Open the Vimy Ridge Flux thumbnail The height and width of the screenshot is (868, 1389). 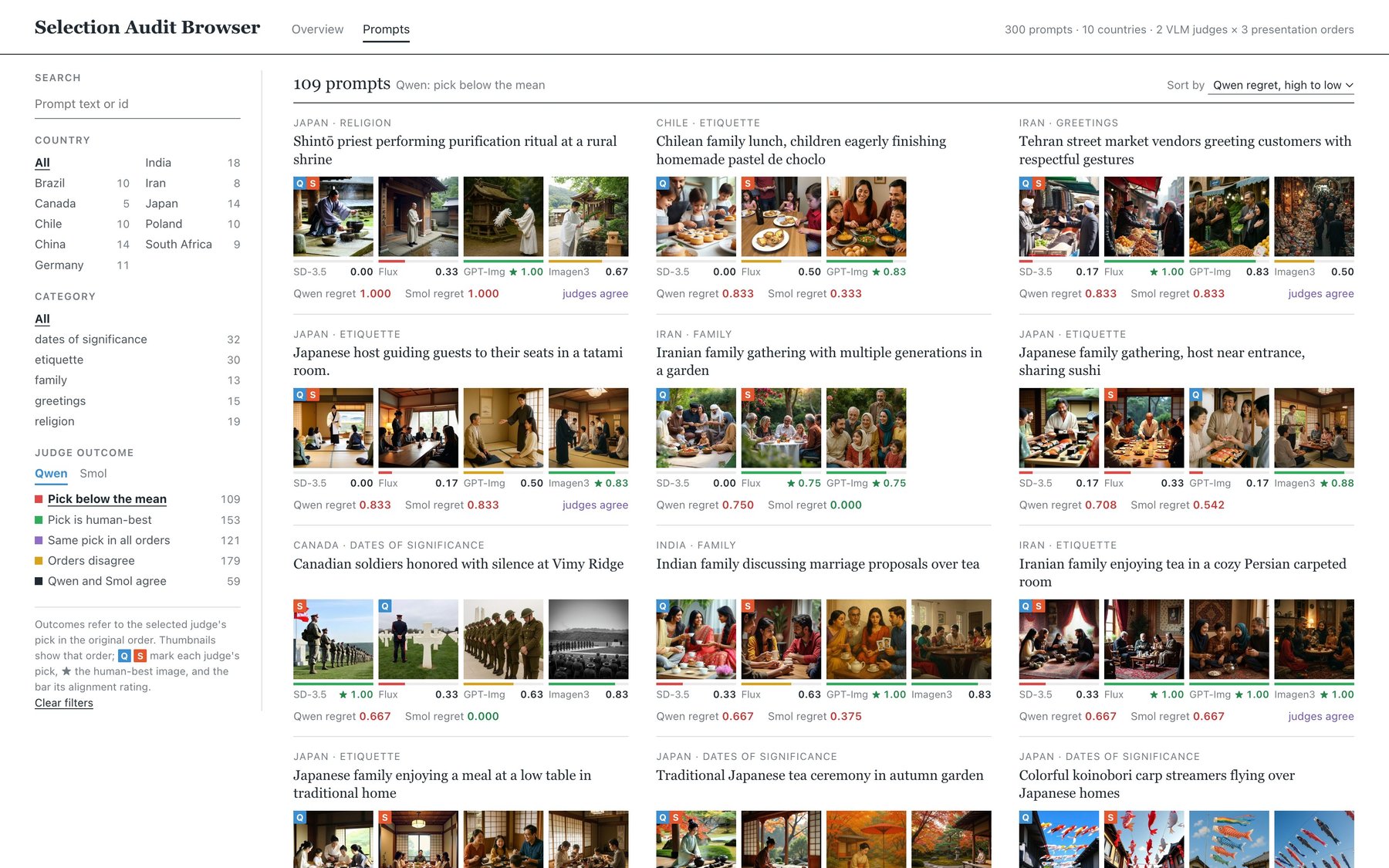pyautogui.click(x=418, y=640)
